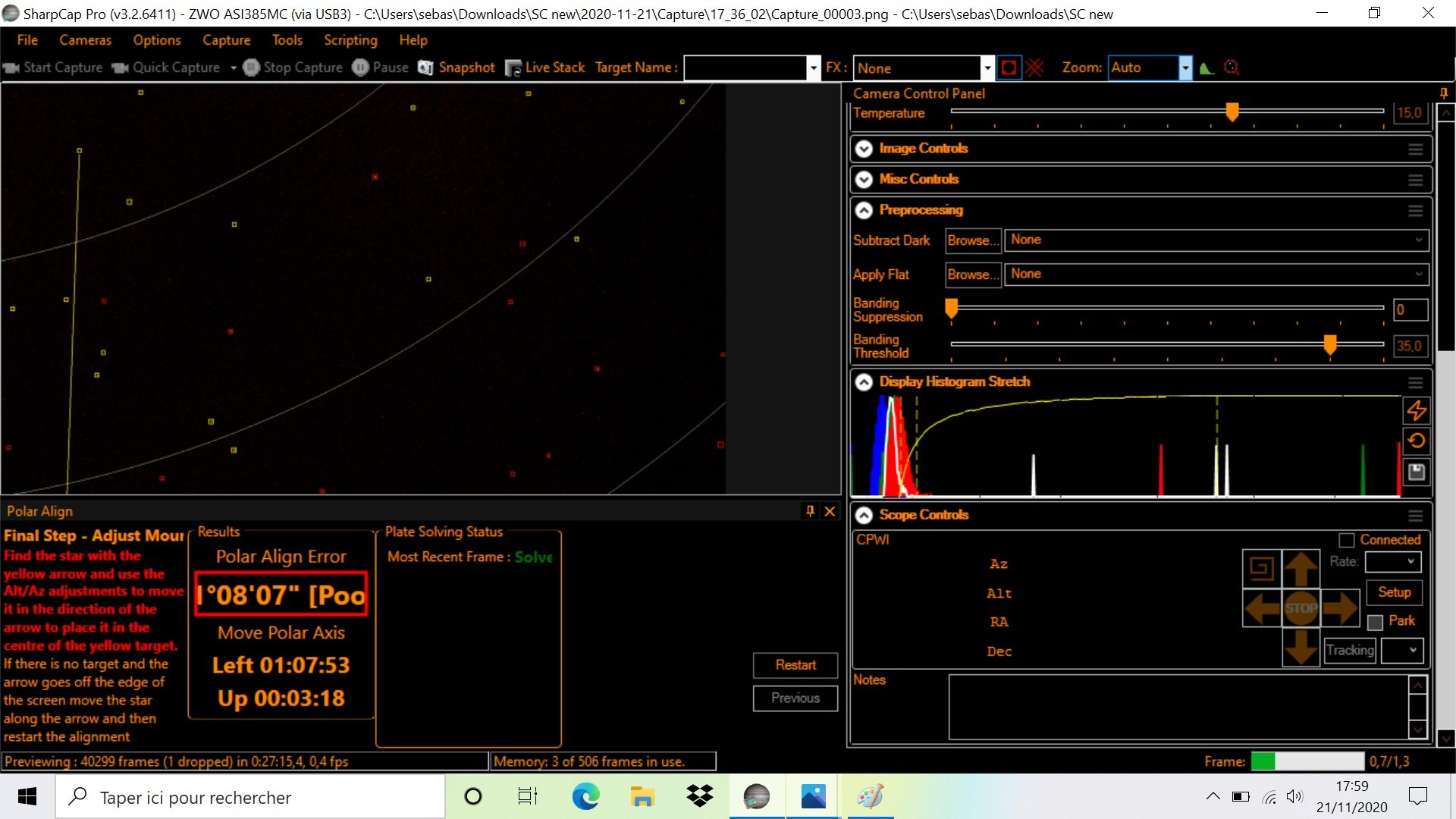Toggle red reticule crosshair icon
The width and height of the screenshot is (1456, 819).
1034,67
